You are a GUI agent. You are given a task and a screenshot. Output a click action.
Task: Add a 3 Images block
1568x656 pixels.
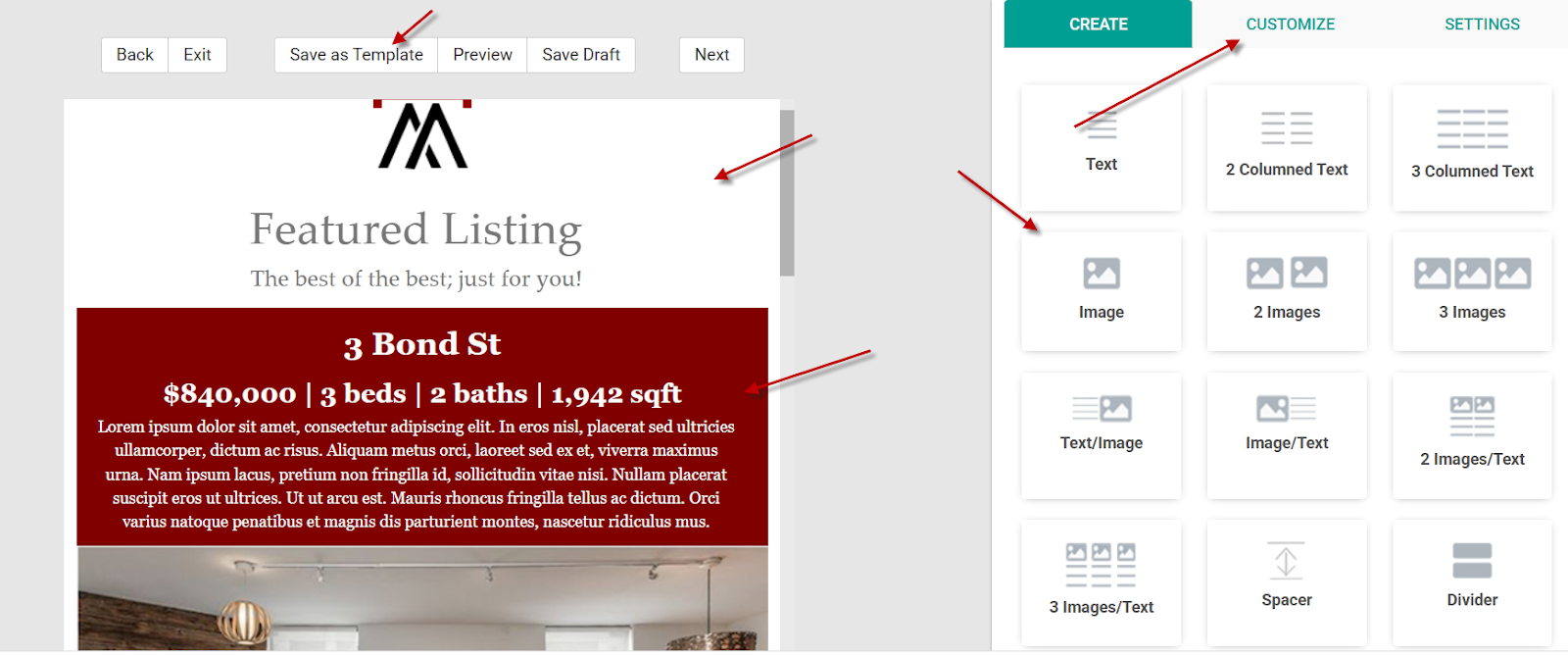[1472, 291]
